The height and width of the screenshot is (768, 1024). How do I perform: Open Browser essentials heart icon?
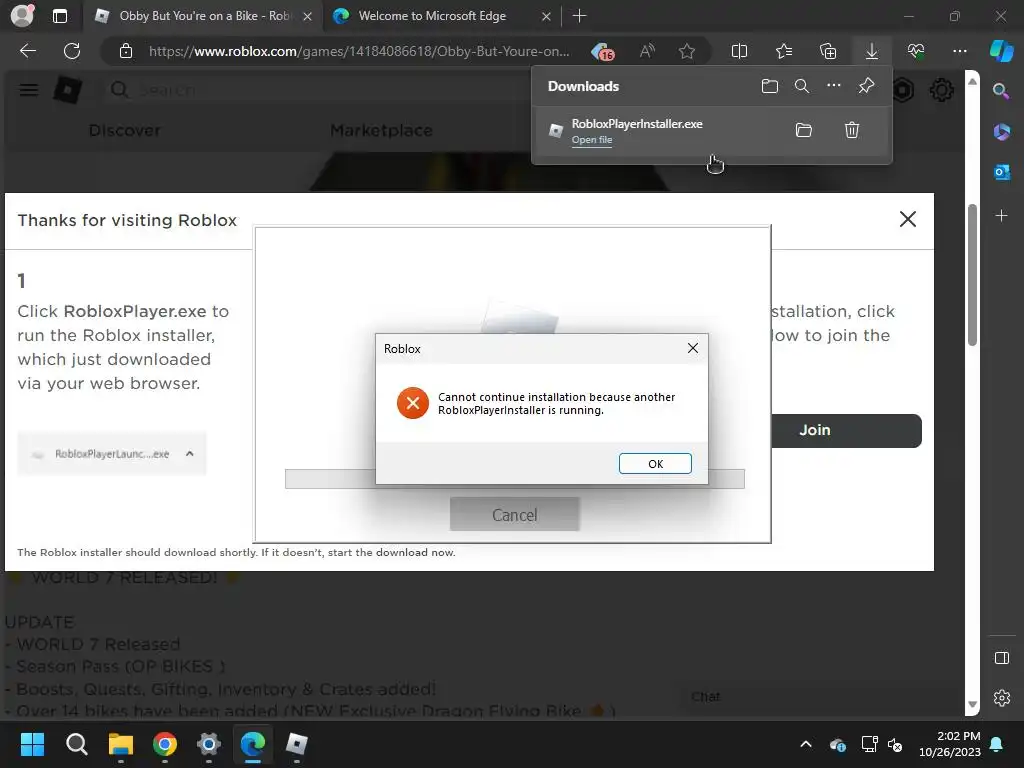click(x=916, y=51)
